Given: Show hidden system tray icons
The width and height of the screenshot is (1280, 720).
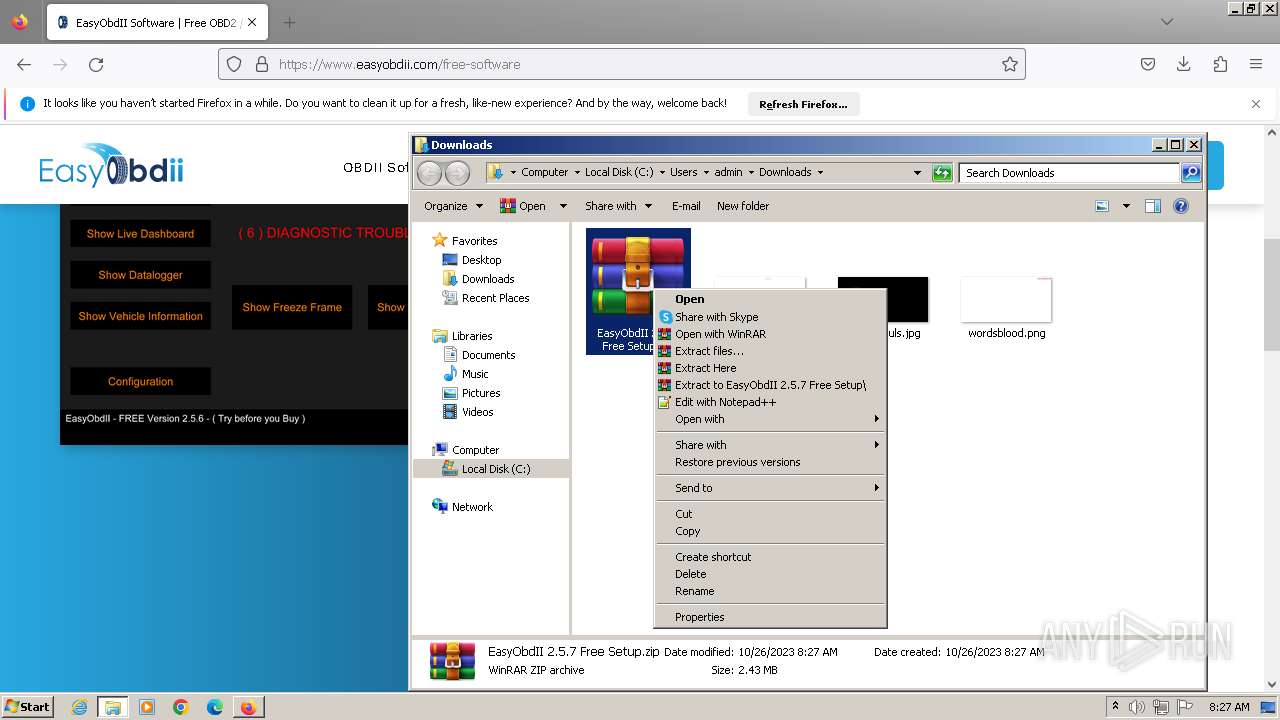Looking at the screenshot, I should [x=1116, y=707].
